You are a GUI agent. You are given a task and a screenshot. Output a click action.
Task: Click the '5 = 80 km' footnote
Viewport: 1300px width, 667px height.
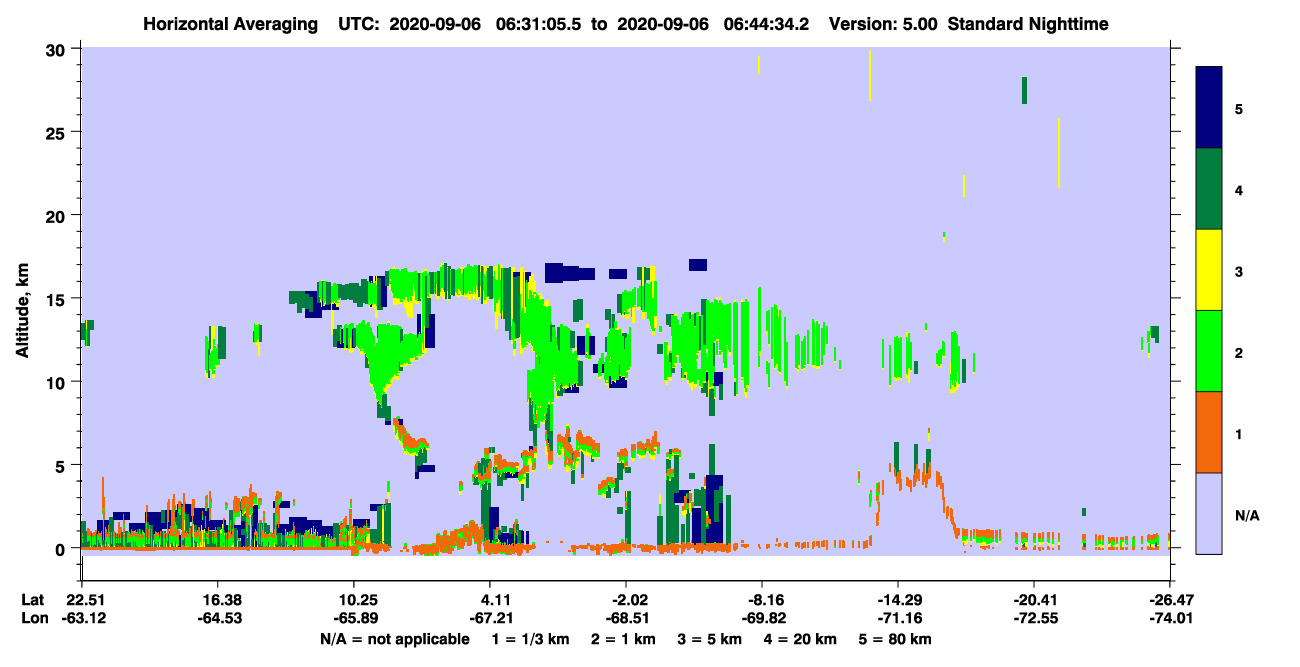(x=895, y=639)
